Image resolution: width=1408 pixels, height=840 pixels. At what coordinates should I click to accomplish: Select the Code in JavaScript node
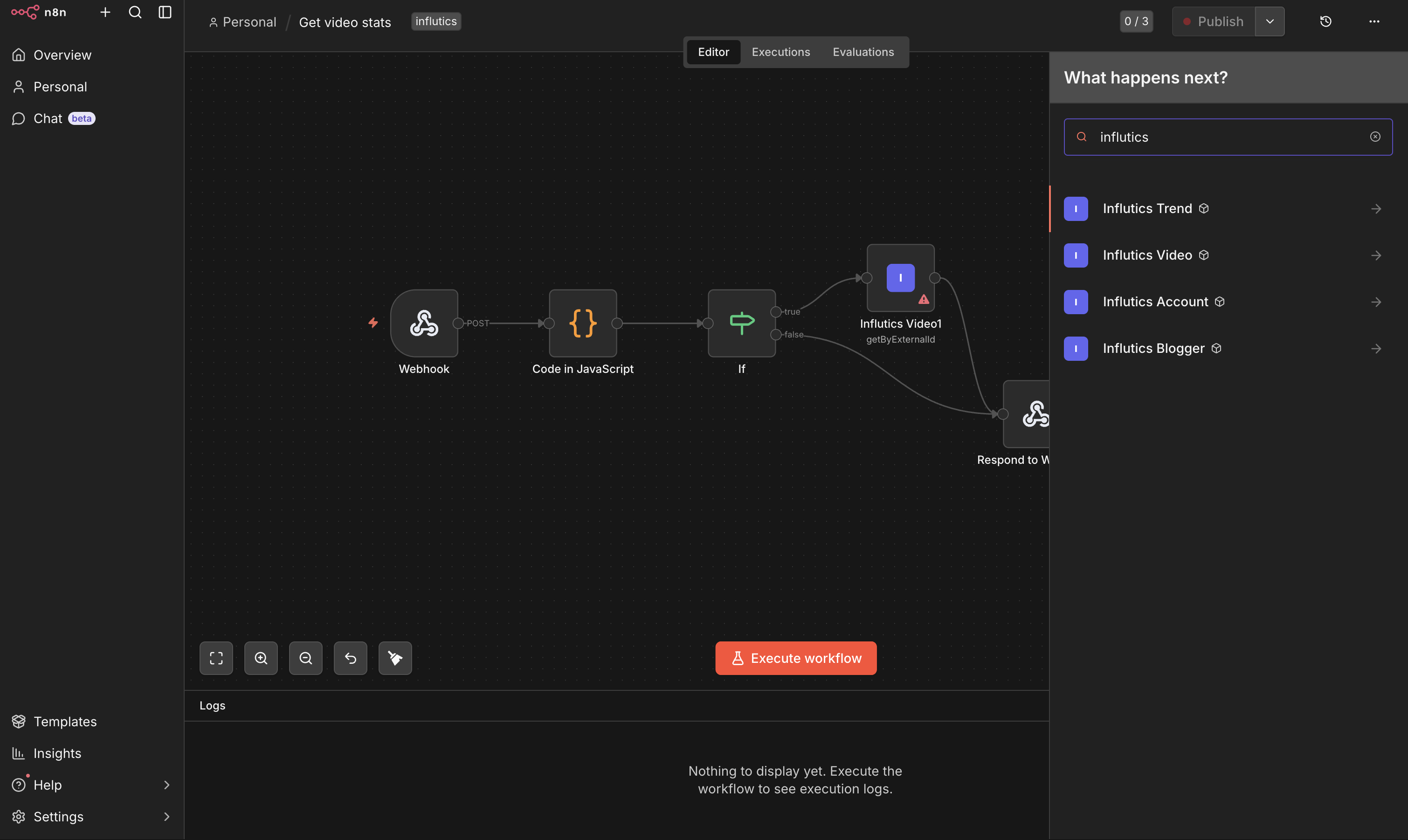point(583,323)
